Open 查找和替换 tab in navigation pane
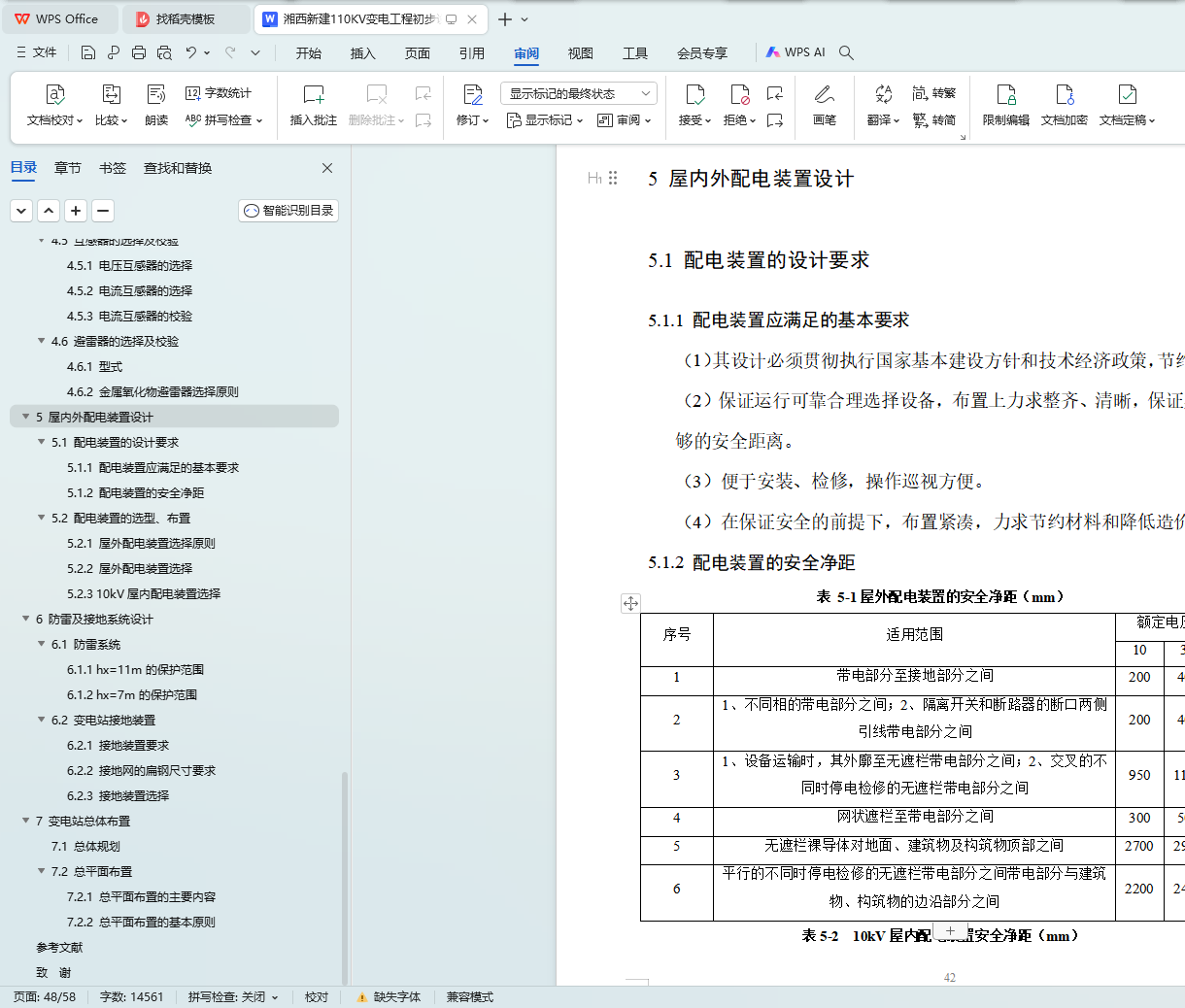Viewport: 1185px width, 1008px height. [x=178, y=168]
